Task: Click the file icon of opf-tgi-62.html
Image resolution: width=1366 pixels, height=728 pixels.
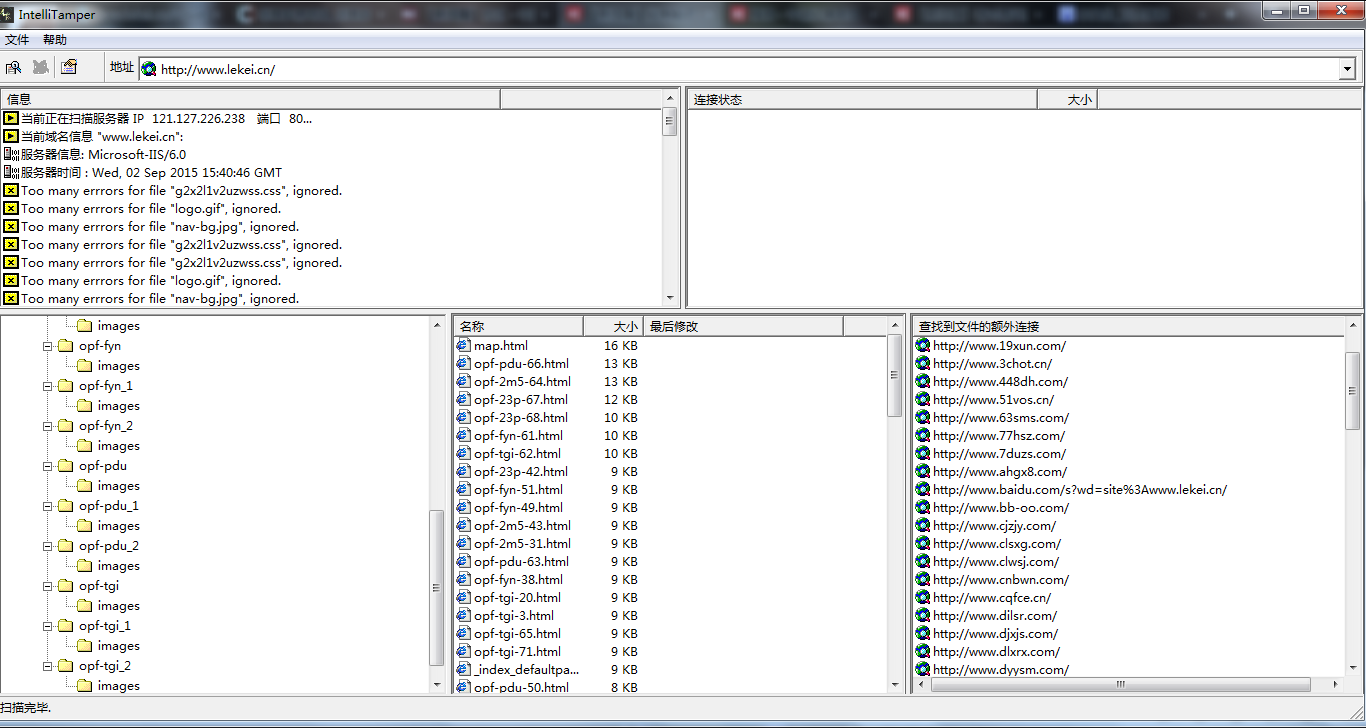Action: click(x=463, y=453)
